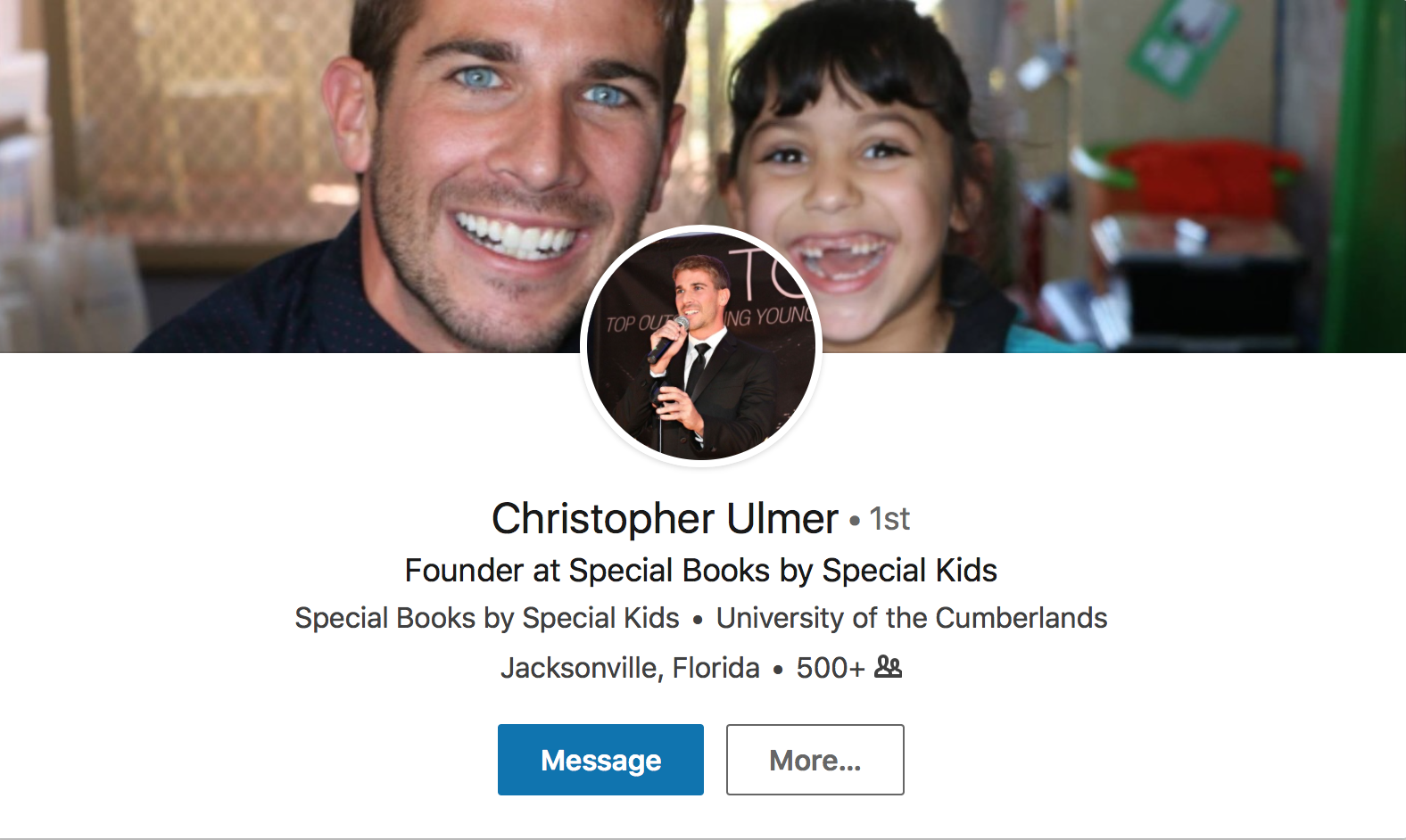This screenshot has height=840, width=1406.
Task: Click the bullet between location and connections
Action: pos(778,670)
